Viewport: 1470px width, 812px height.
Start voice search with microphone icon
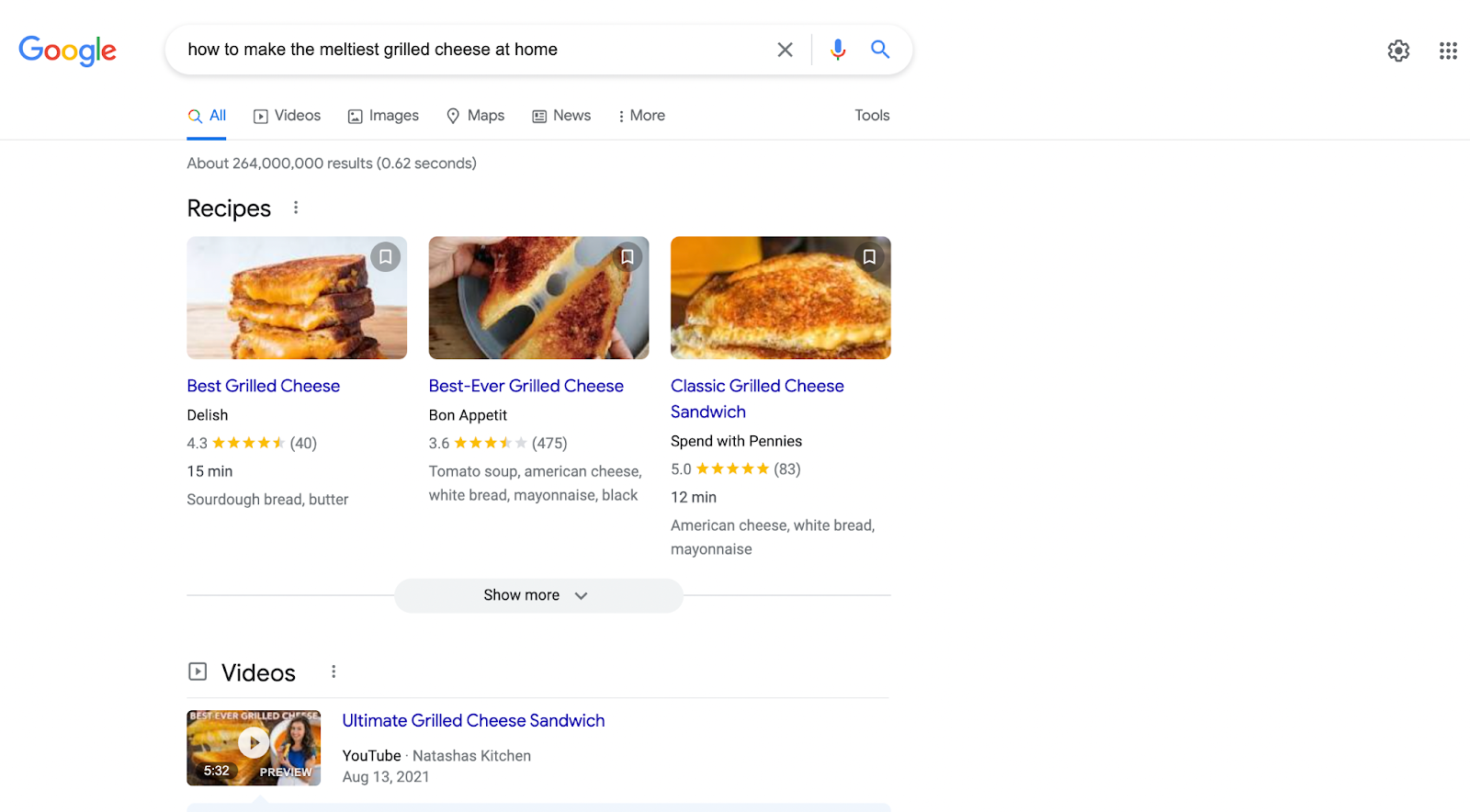(837, 50)
